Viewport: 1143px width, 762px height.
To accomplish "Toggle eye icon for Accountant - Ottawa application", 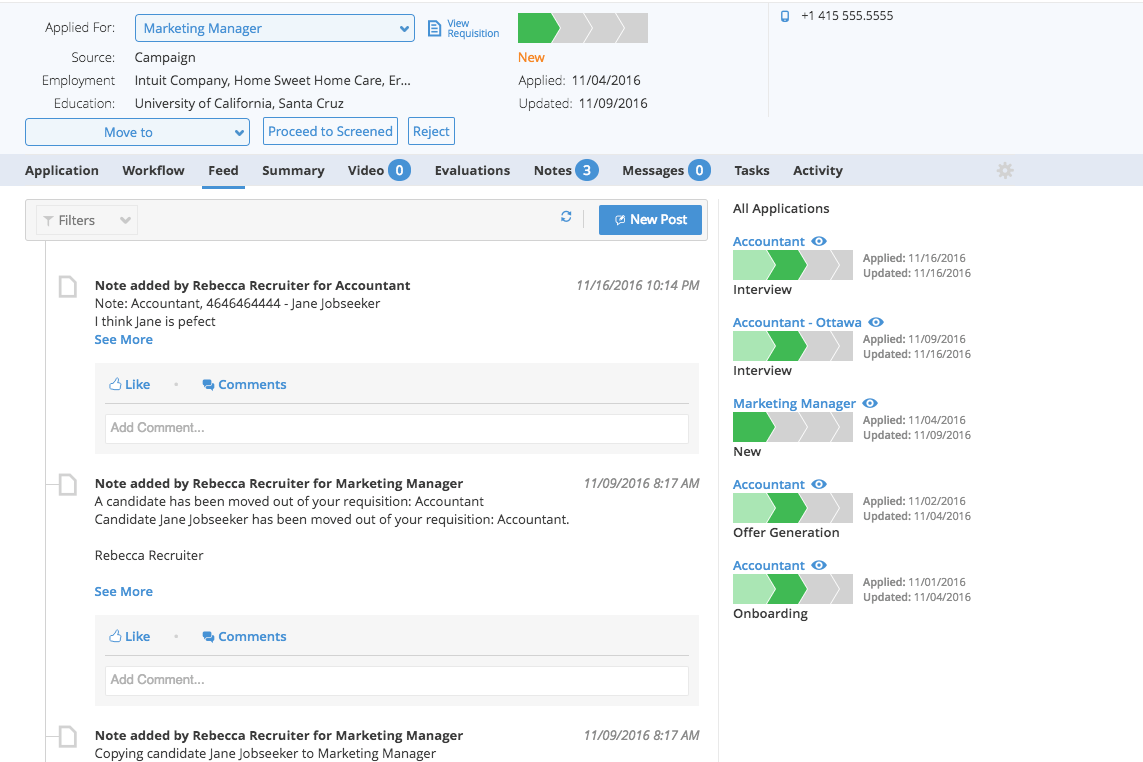I will coord(876,322).
